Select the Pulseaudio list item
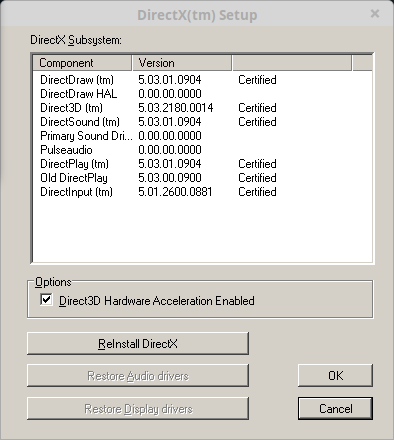 pos(66,150)
